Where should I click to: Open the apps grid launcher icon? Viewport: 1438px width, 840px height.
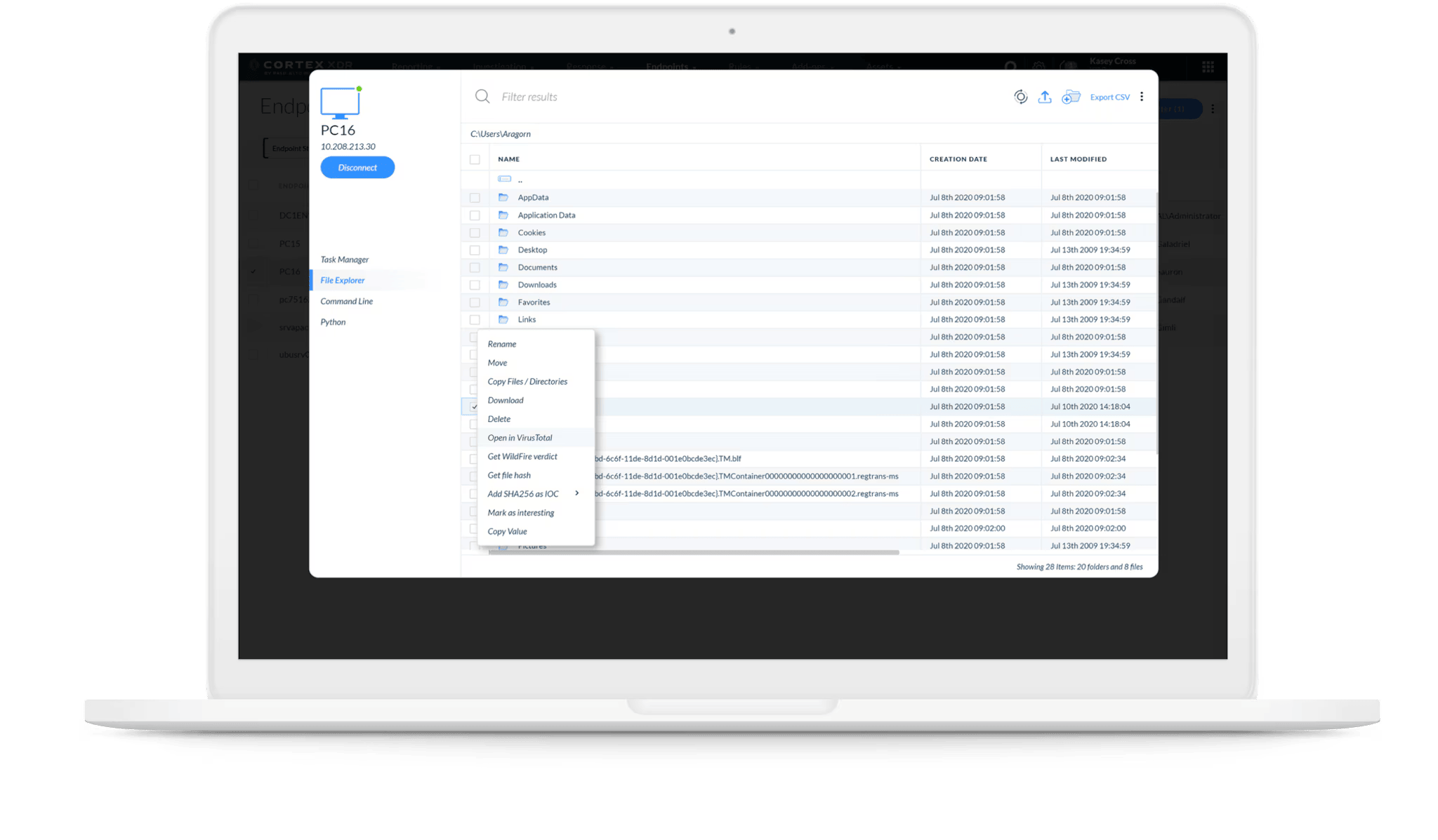point(1208,67)
